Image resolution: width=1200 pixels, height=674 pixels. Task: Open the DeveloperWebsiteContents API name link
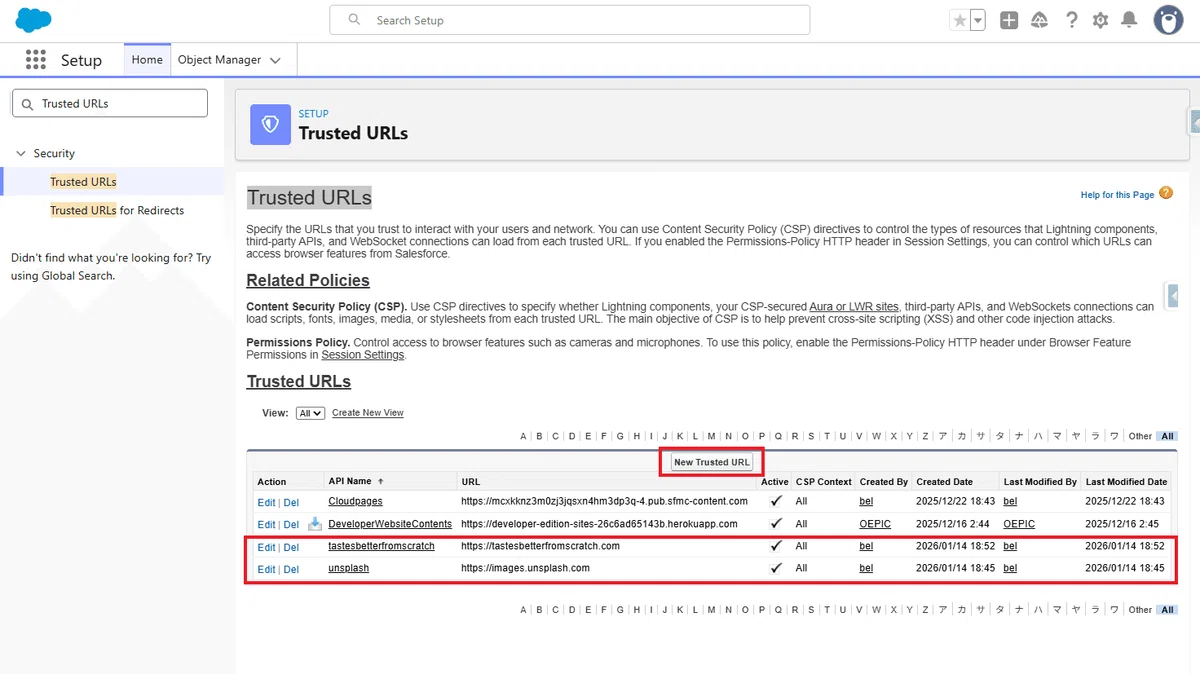(390, 523)
